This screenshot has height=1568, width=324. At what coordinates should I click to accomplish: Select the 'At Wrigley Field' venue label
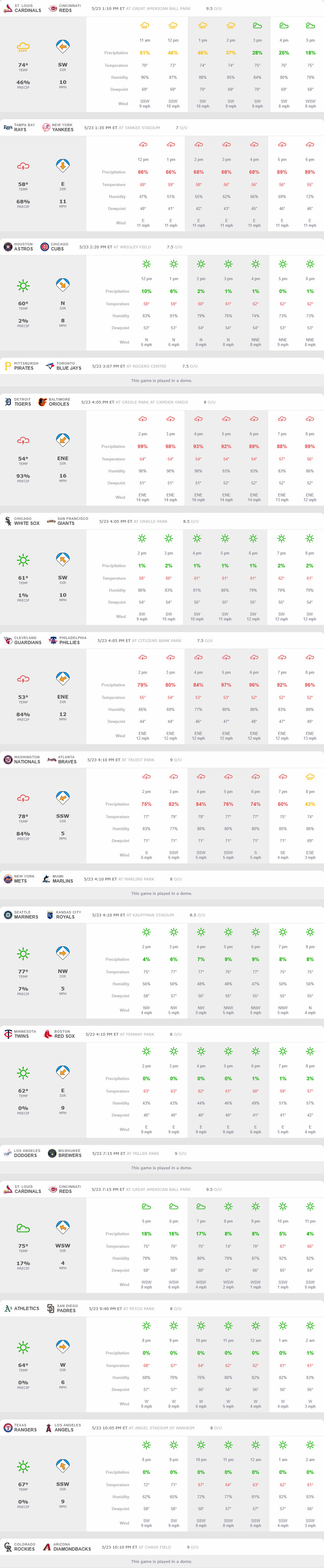click(133, 247)
